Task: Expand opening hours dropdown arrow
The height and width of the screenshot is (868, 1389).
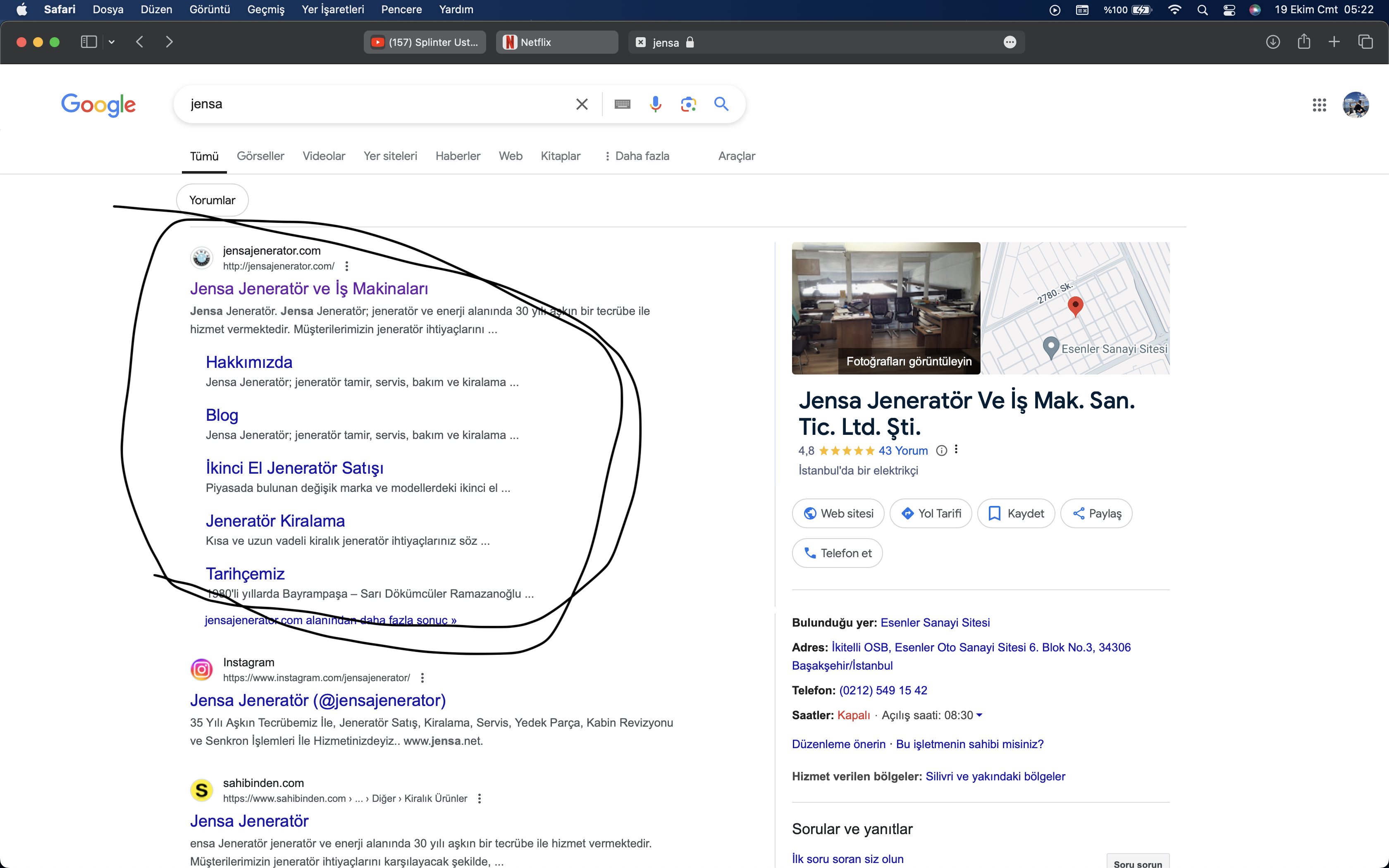Action: pos(979,715)
